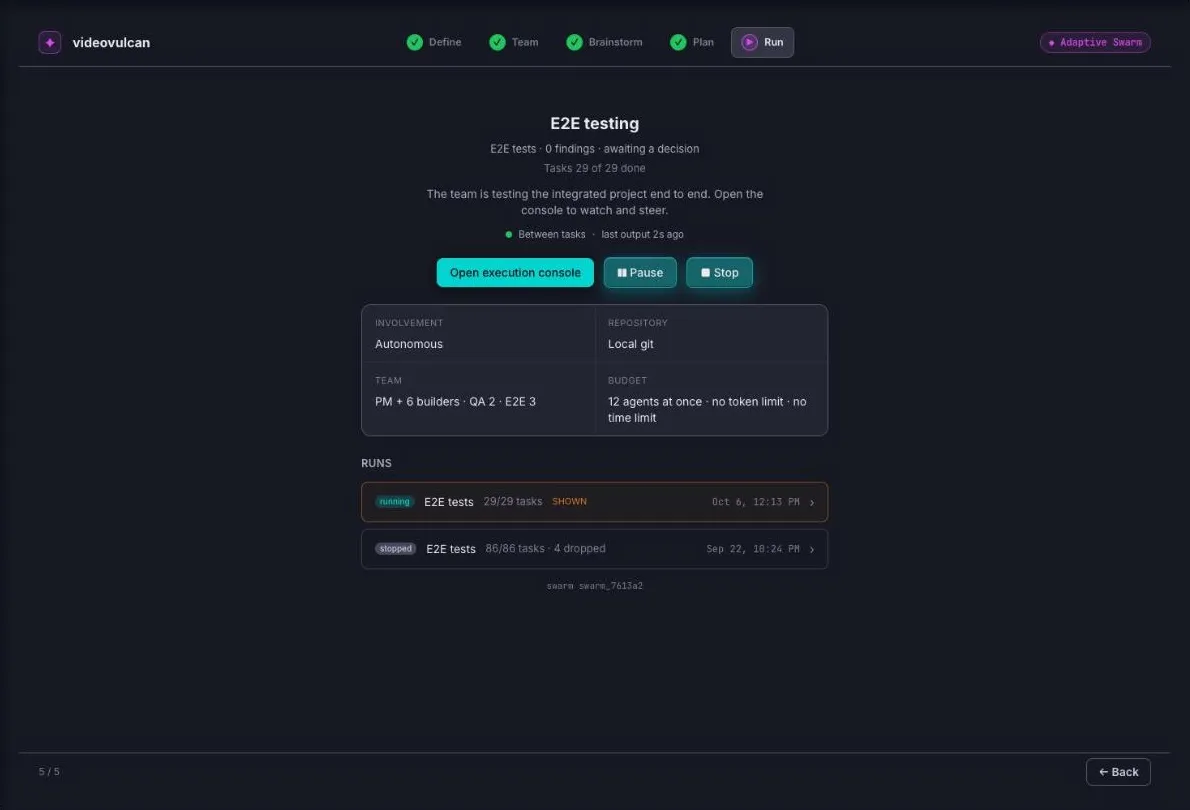Go to the Team step
Viewport: 1190px width, 810px height.
click(514, 43)
